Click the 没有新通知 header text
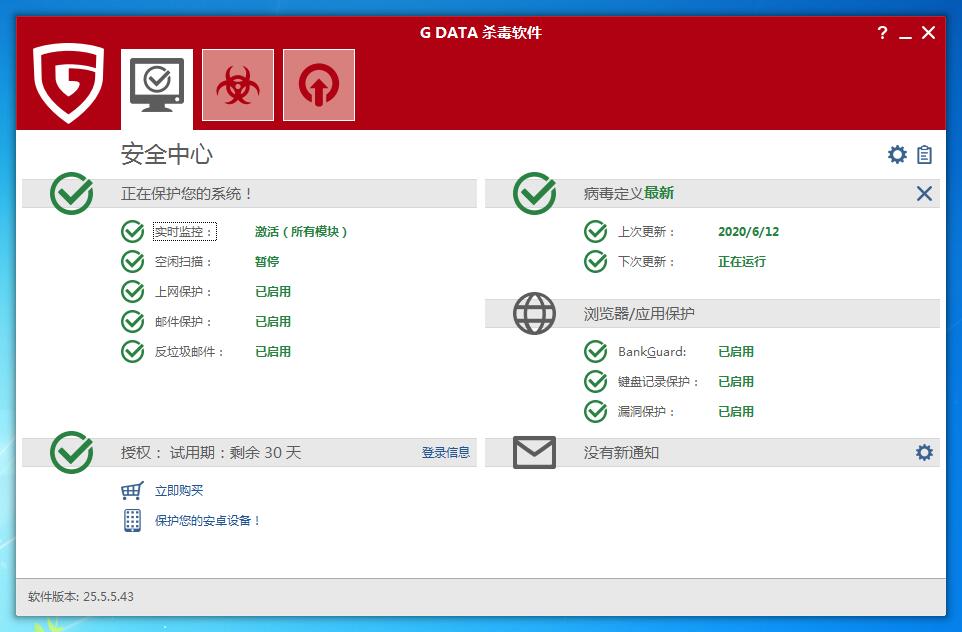962x632 pixels. pos(621,453)
